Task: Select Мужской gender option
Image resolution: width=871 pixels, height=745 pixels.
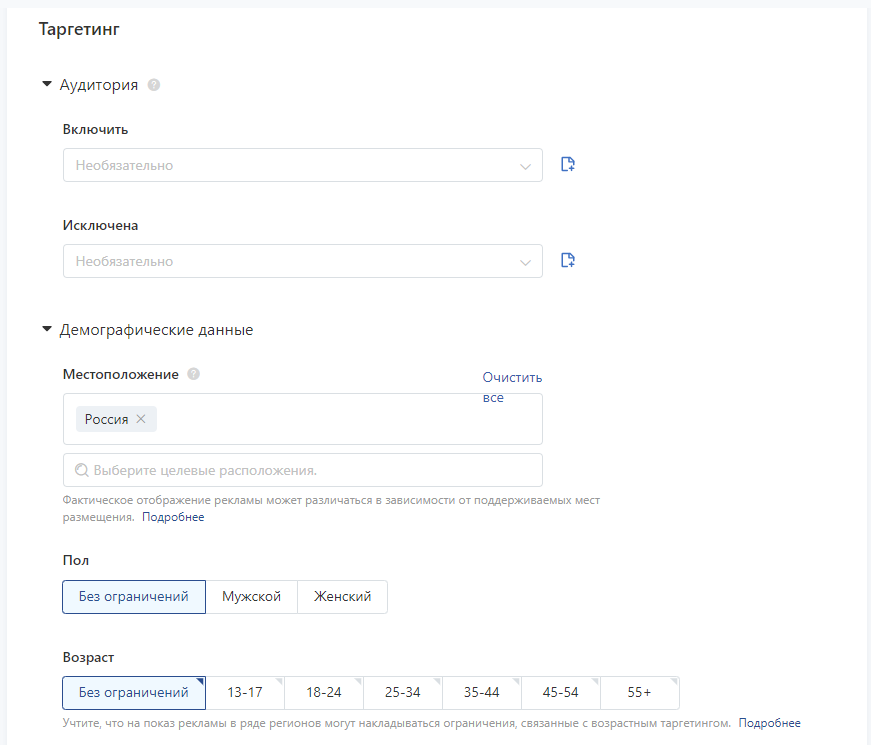Action: [251, 596]
